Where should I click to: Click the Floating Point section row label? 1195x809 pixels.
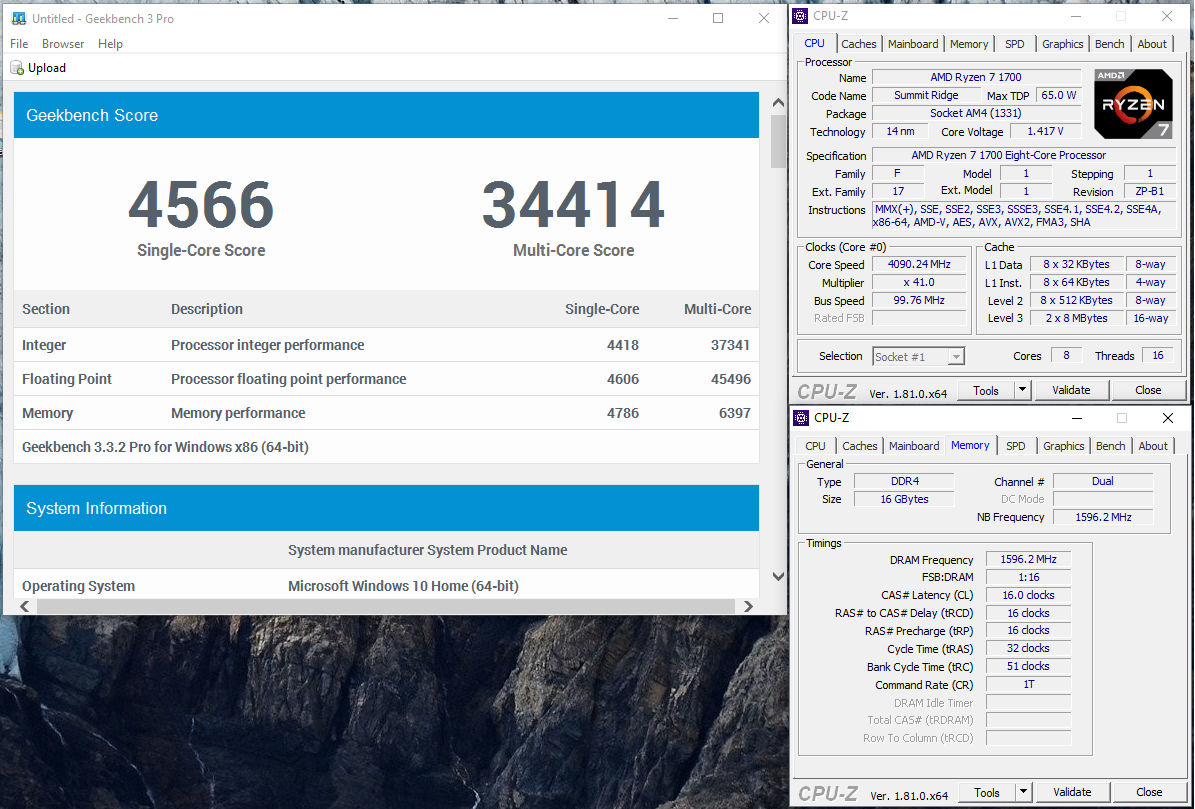tap(67, 379)
